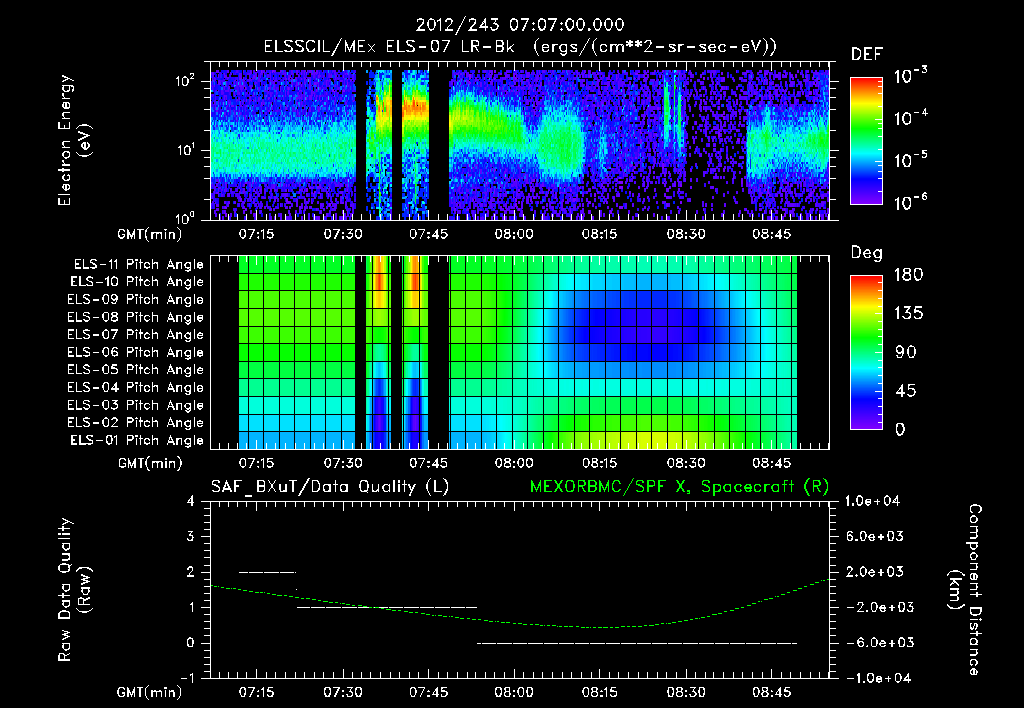1024x708 pixels.
Task: Click the 'GMT(min)' label under the spectrogram
Action: [150, 234]
